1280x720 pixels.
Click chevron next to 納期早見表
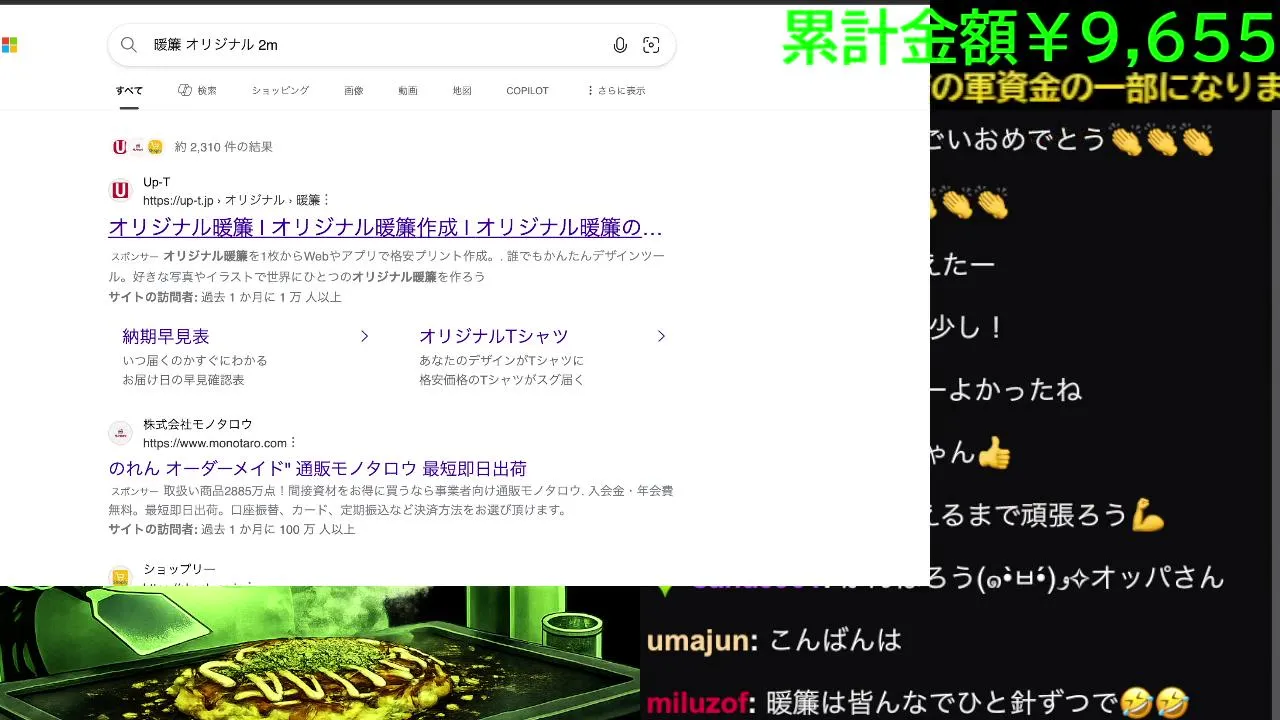364,336
